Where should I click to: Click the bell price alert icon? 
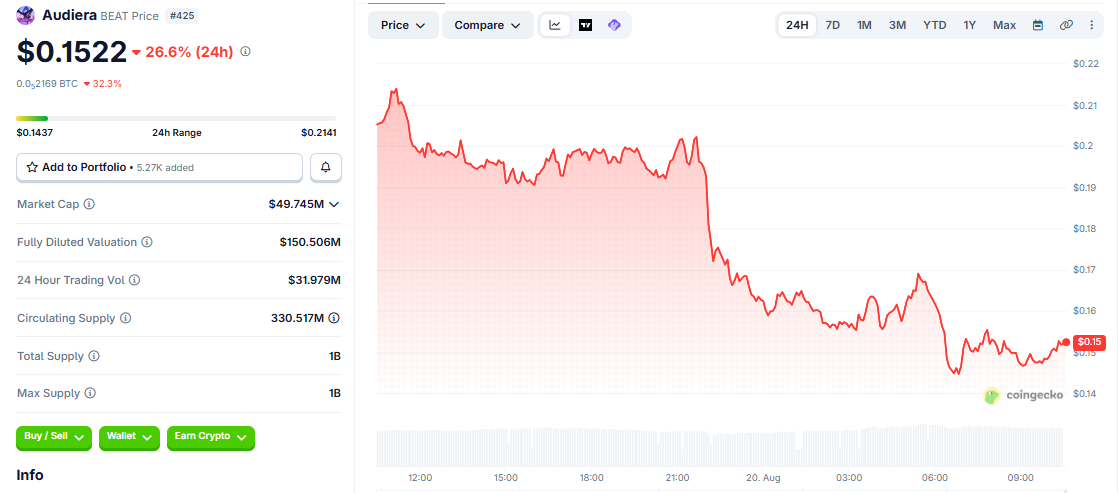[x=326, y=167]
